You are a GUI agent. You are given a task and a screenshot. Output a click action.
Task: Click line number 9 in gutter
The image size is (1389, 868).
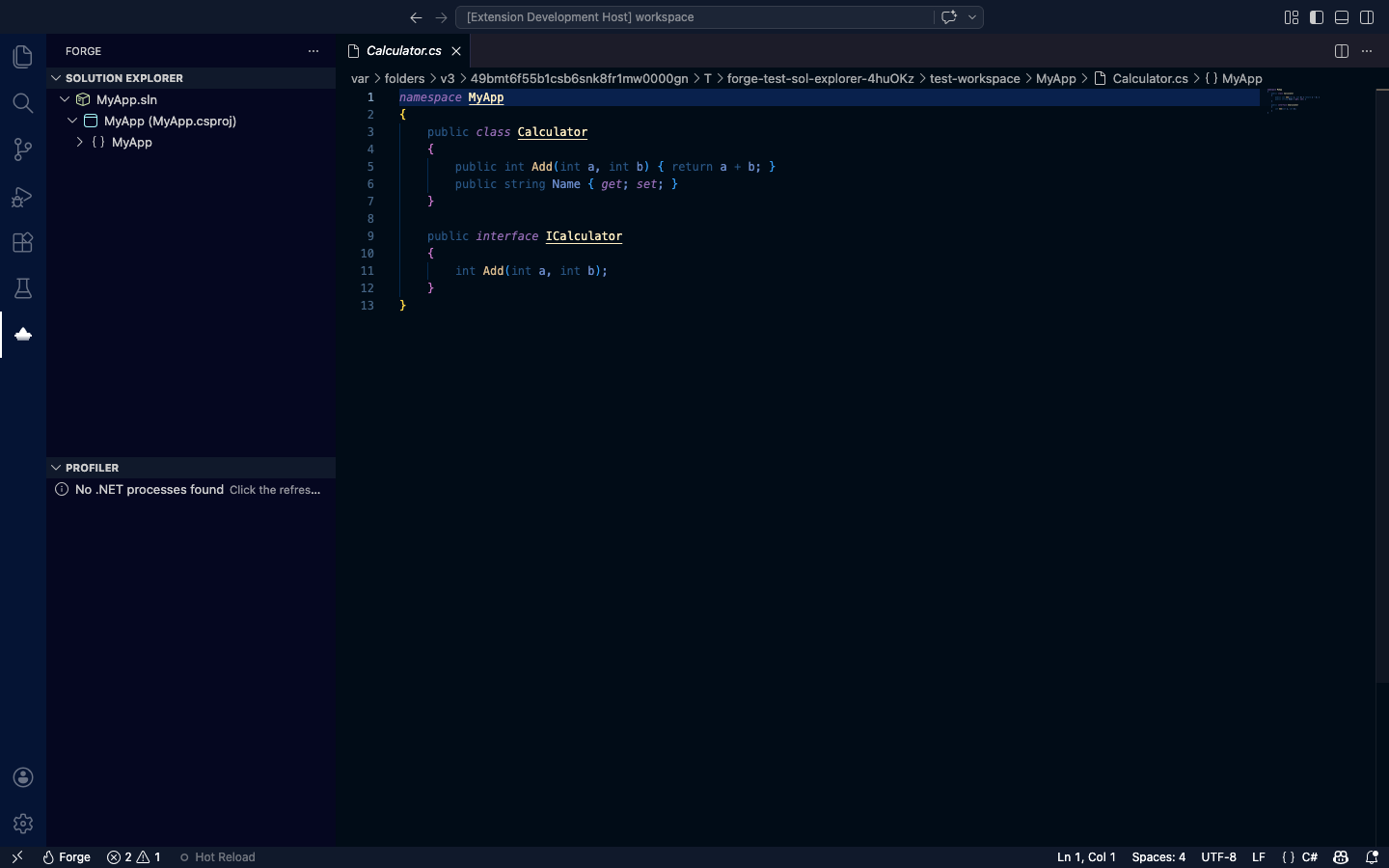click(x=370, y=236)
